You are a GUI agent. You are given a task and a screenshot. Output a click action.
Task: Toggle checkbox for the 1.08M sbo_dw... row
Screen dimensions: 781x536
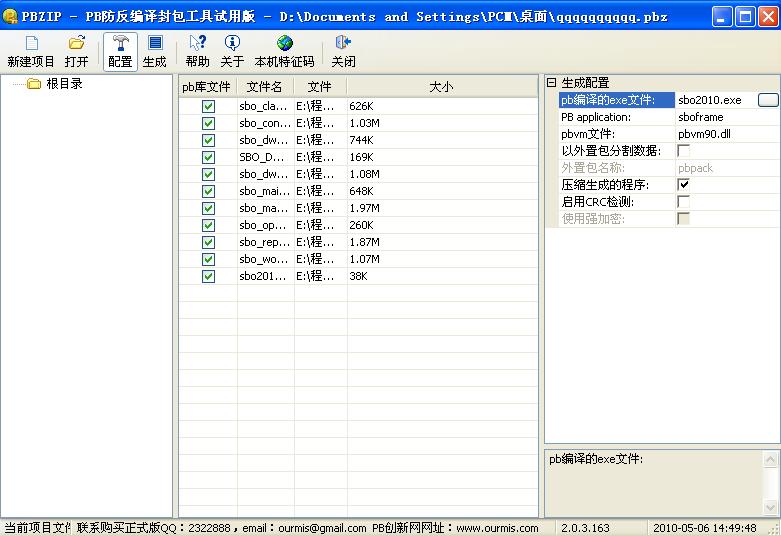pyautogui.click(x=208, y=174)
